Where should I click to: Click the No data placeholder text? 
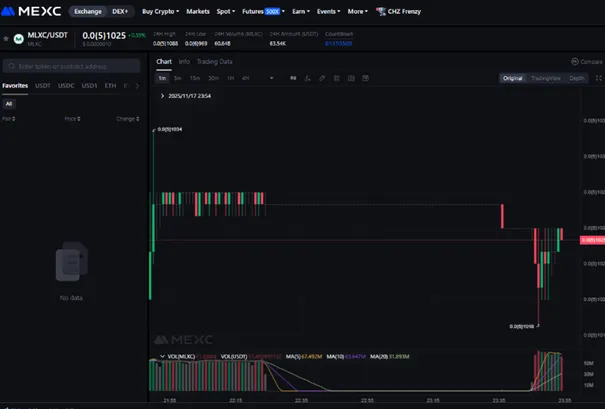click(x=71, y=298)
